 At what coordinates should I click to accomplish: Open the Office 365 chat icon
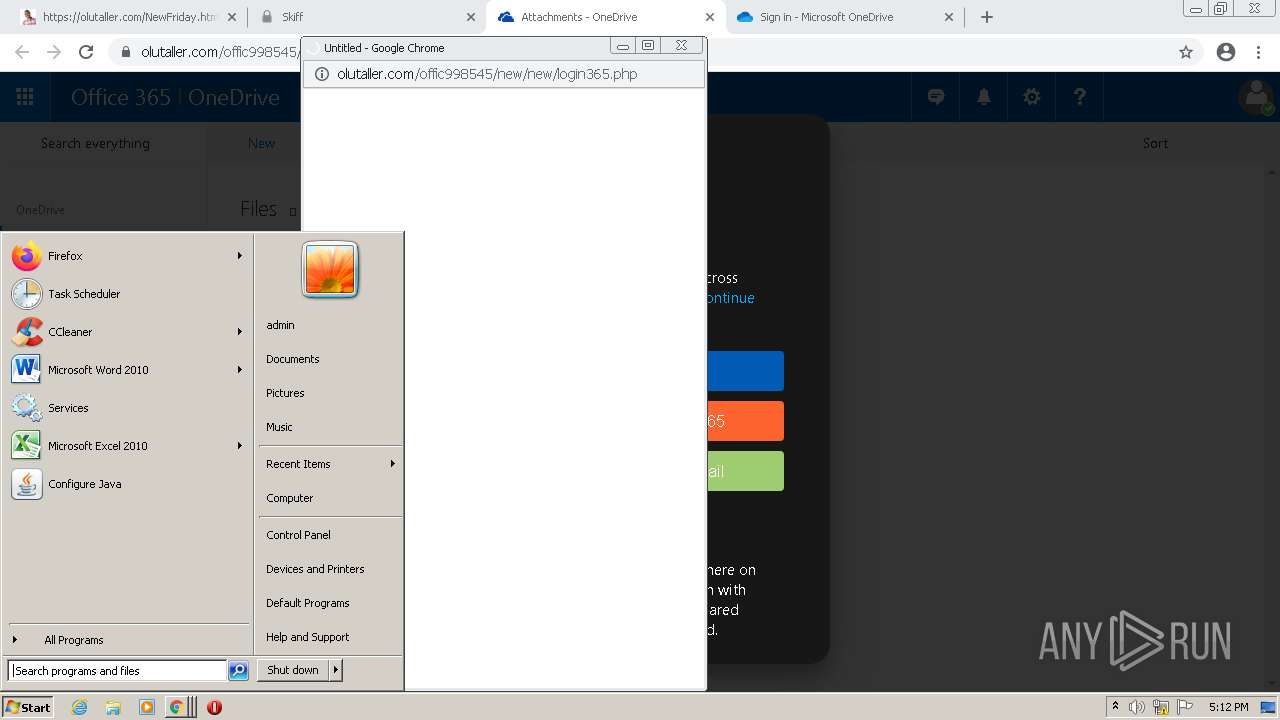click(936, 97)
